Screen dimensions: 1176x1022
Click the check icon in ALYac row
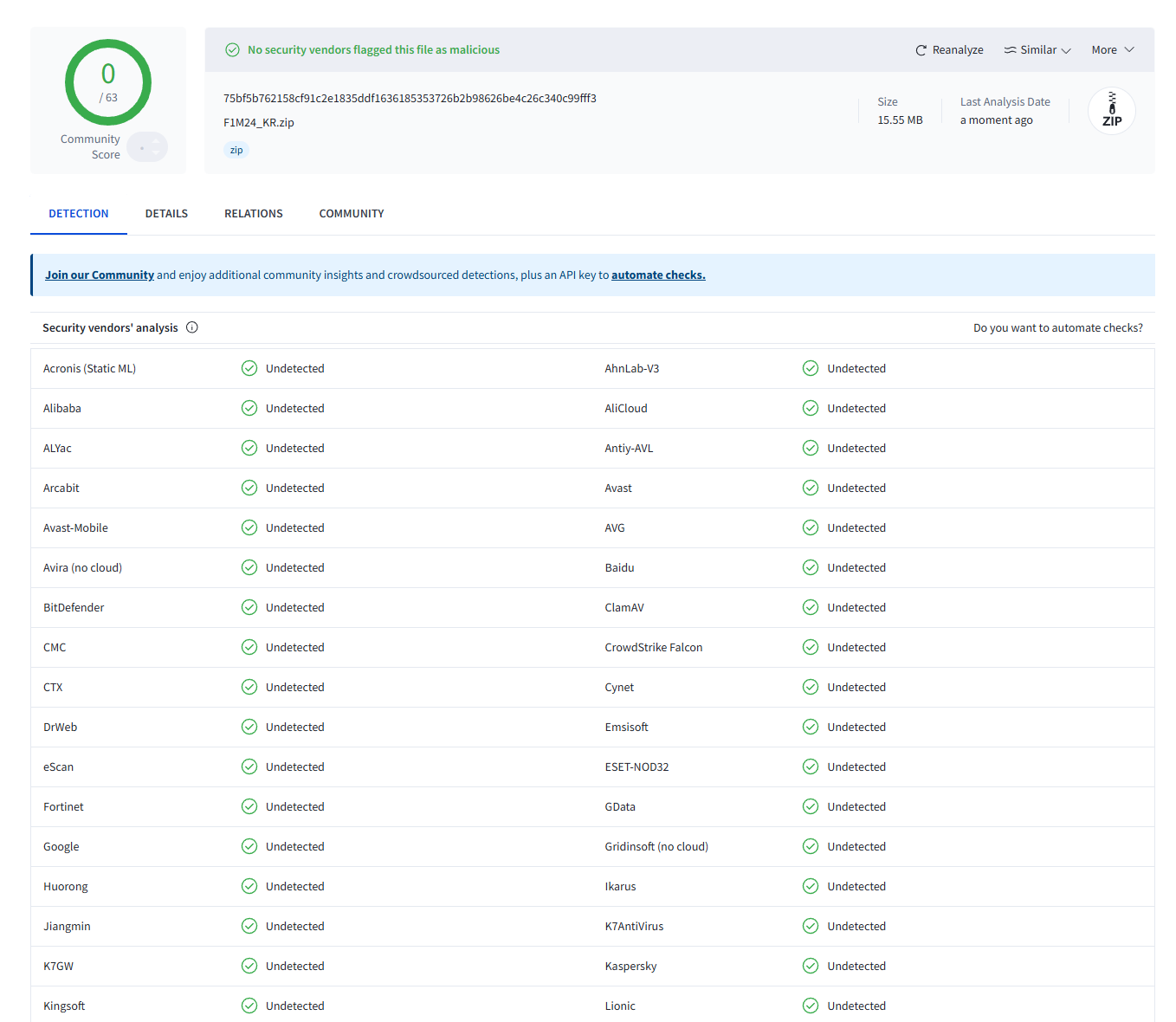(x=249, y=448)
